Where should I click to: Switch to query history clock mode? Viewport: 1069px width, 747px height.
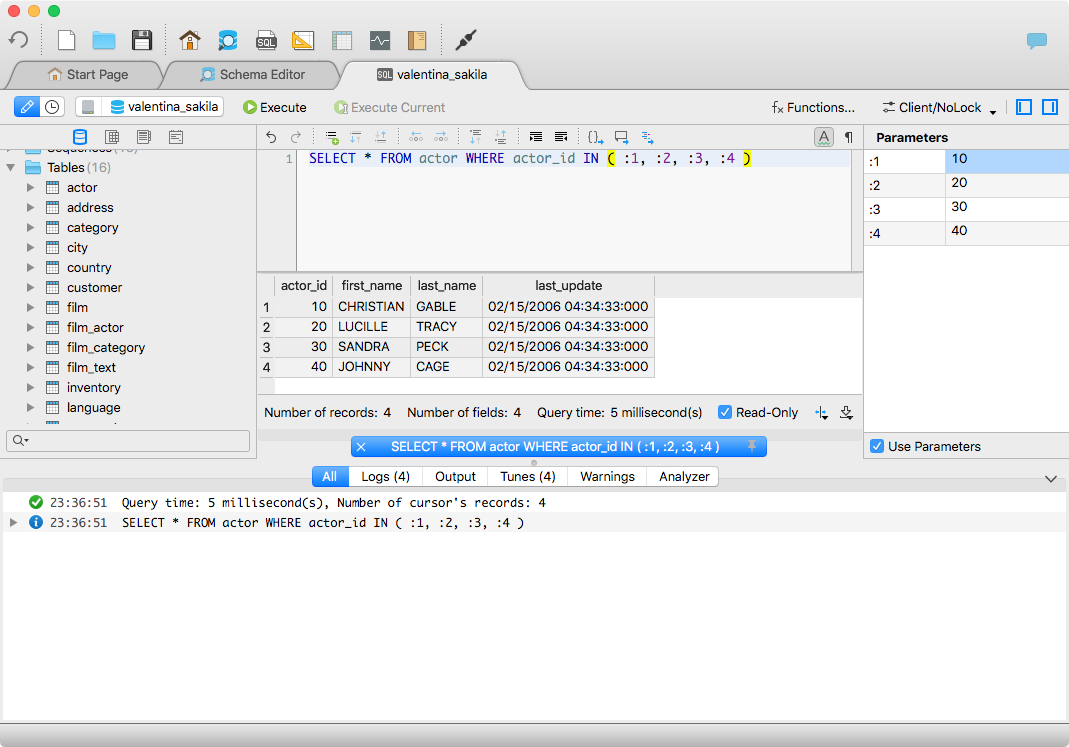[x=52, y=107]
